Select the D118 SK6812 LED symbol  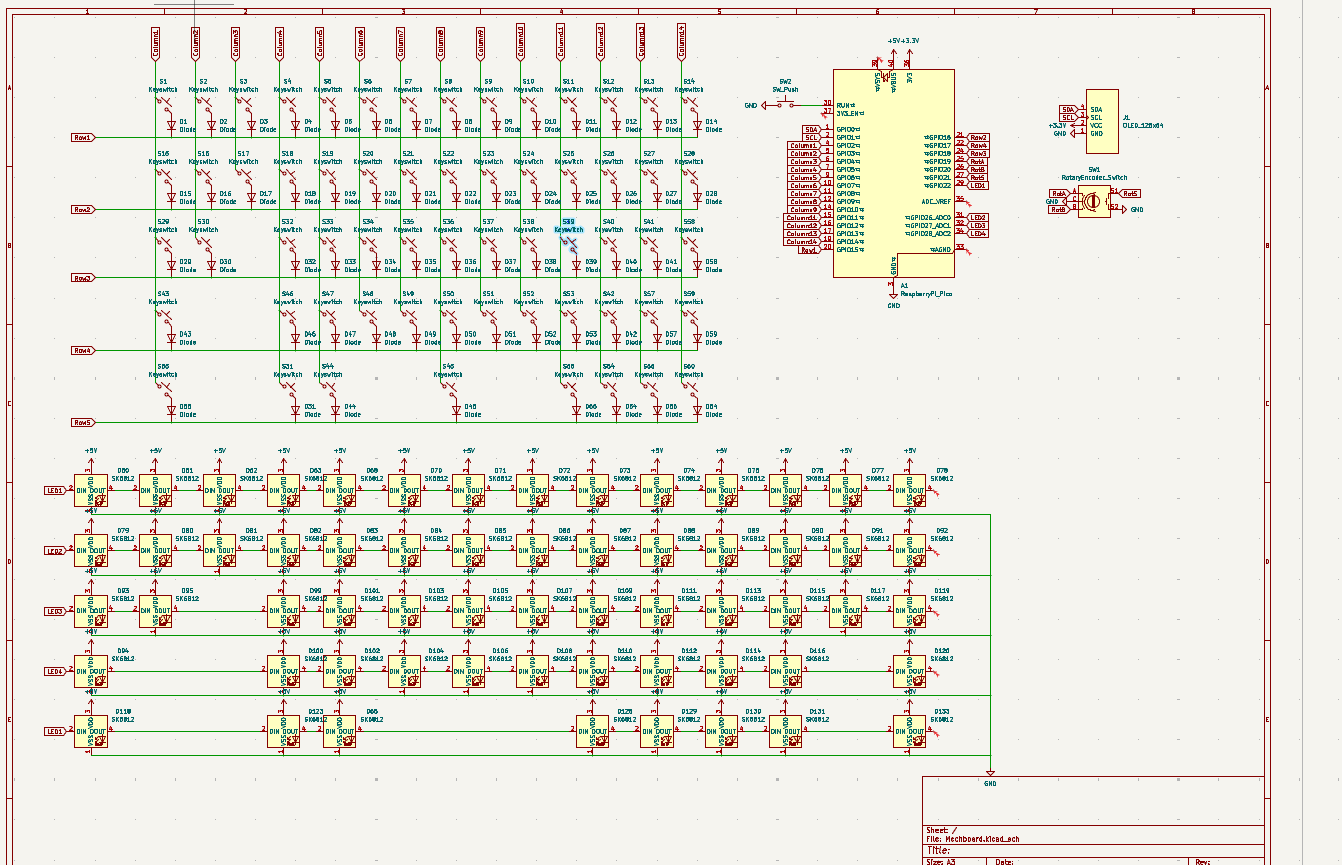(x=91, y=731)
